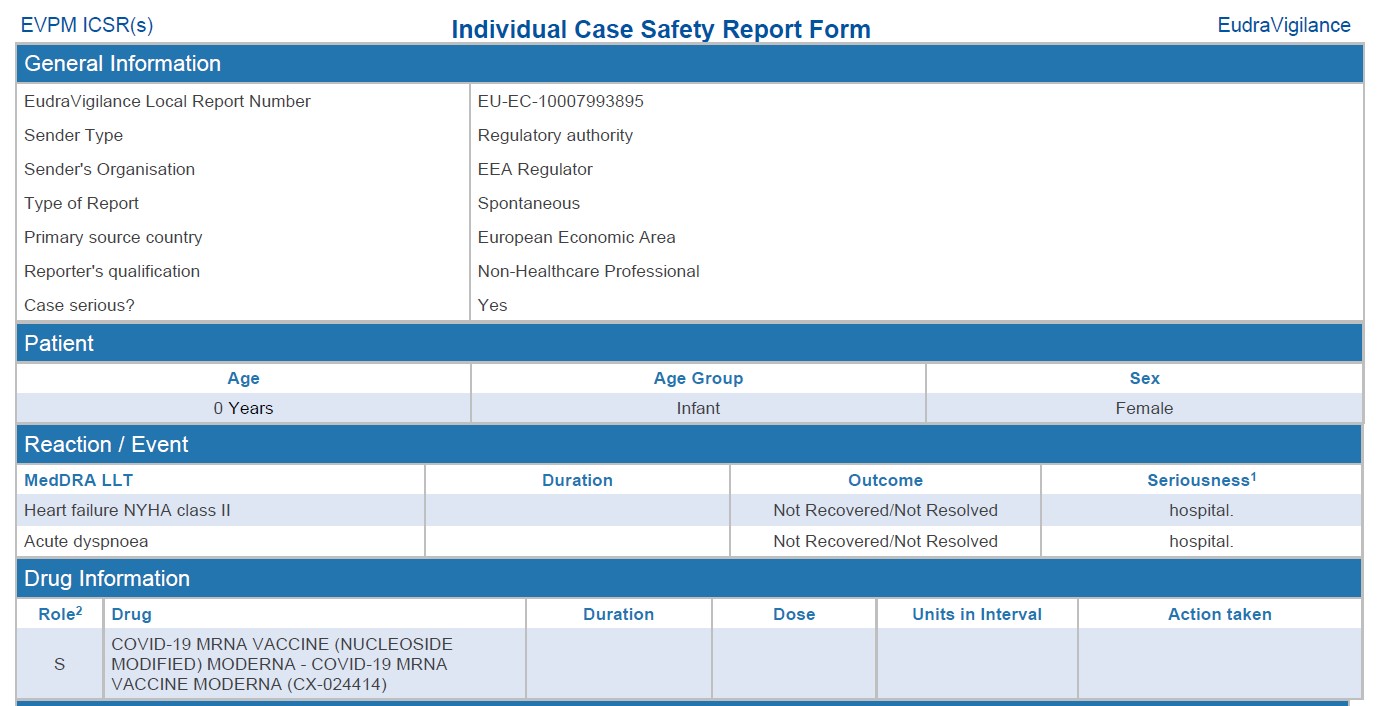Click the 'Type of Report' label
This screenshot has width=1385, height=706.
pos(81,204)
